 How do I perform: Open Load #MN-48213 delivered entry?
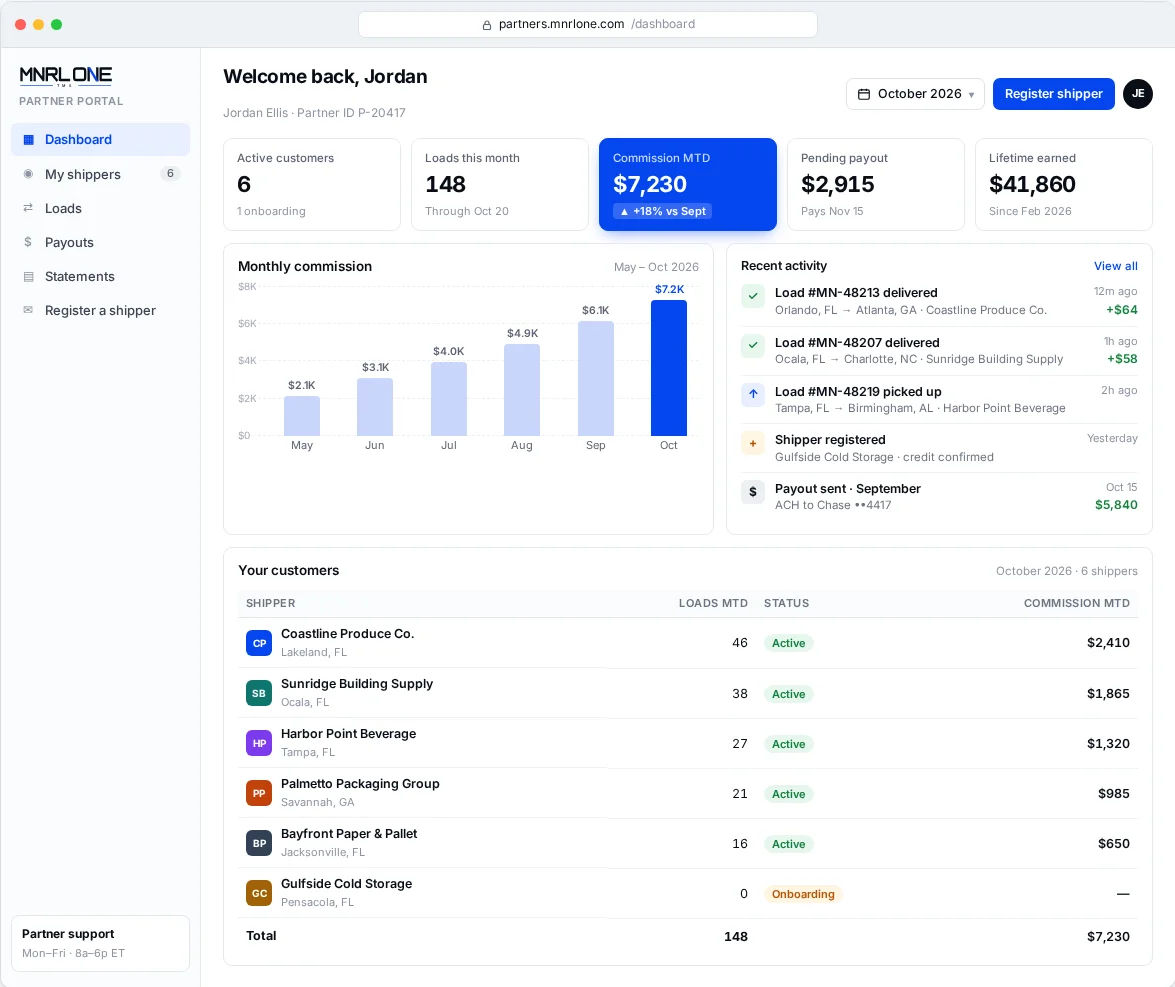(939, 301)
